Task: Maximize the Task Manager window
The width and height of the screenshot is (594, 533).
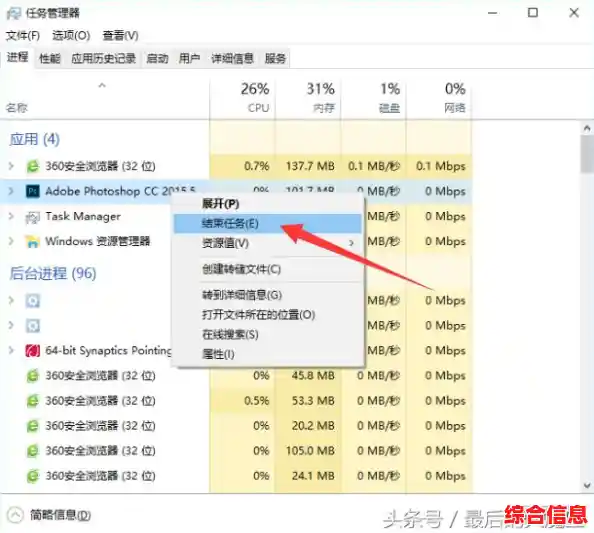Action: click(x=533, y=13)
